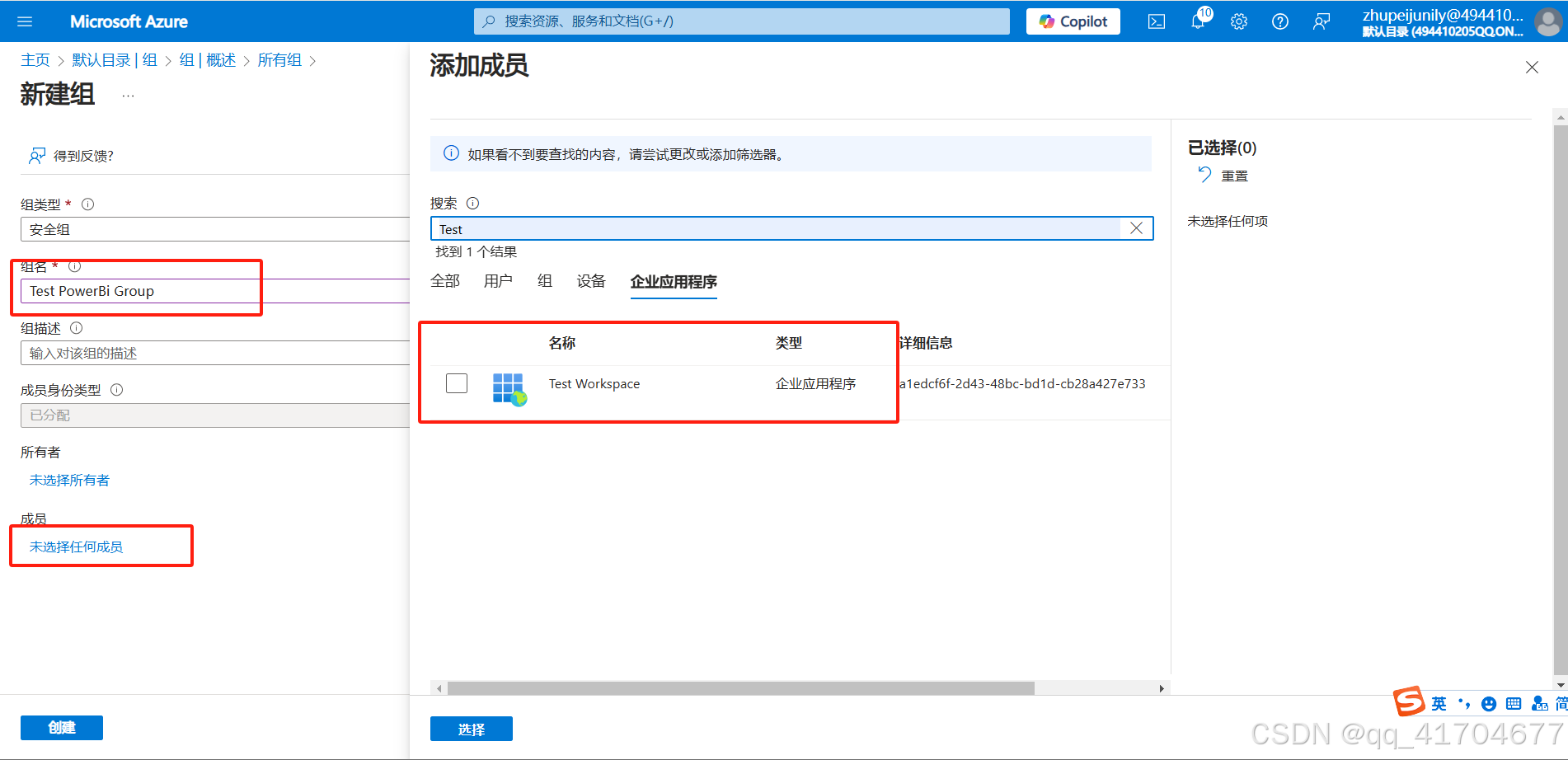Click the Test Workspace application icon

(508, 388)
